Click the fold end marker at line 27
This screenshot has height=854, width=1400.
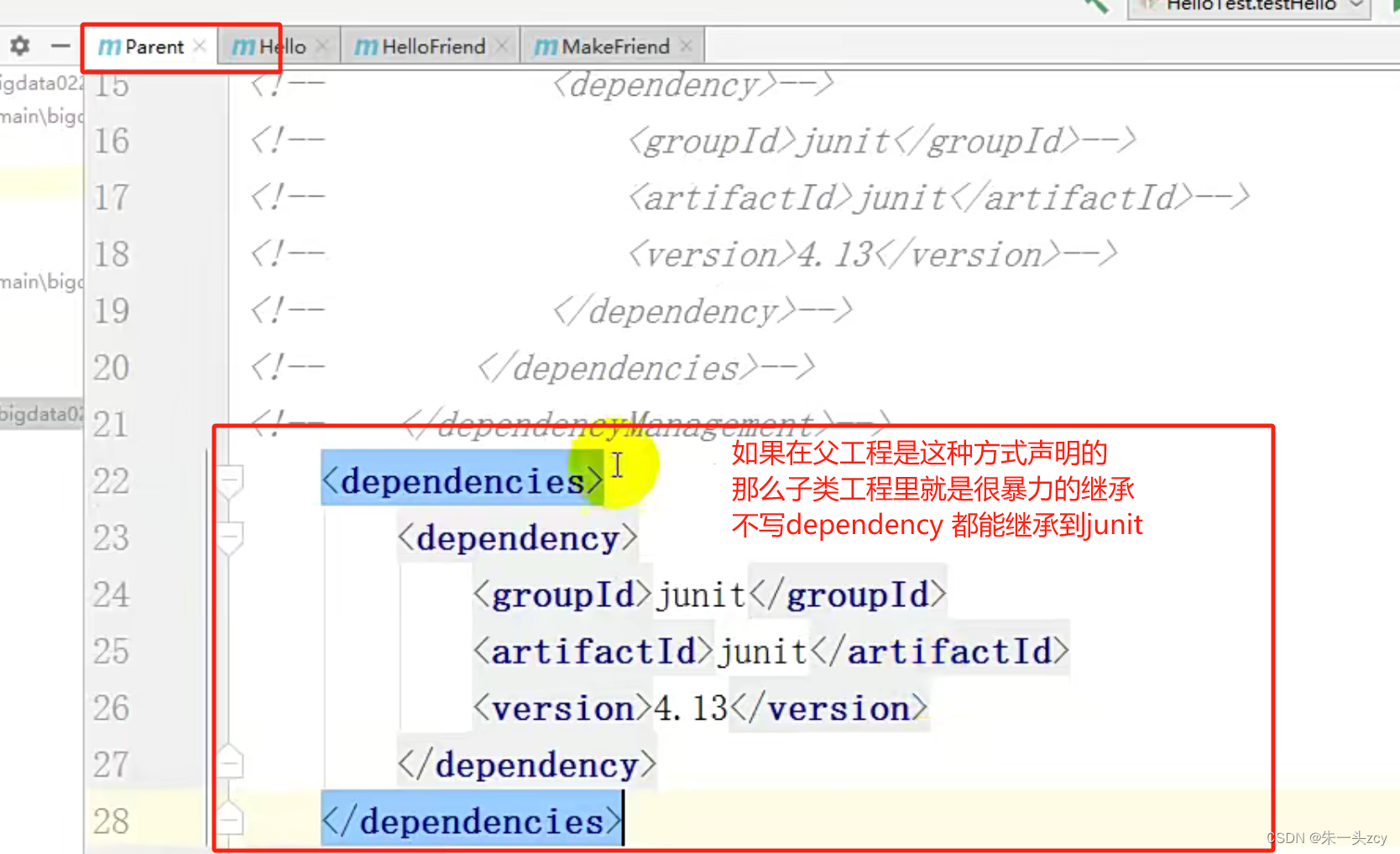229,762
